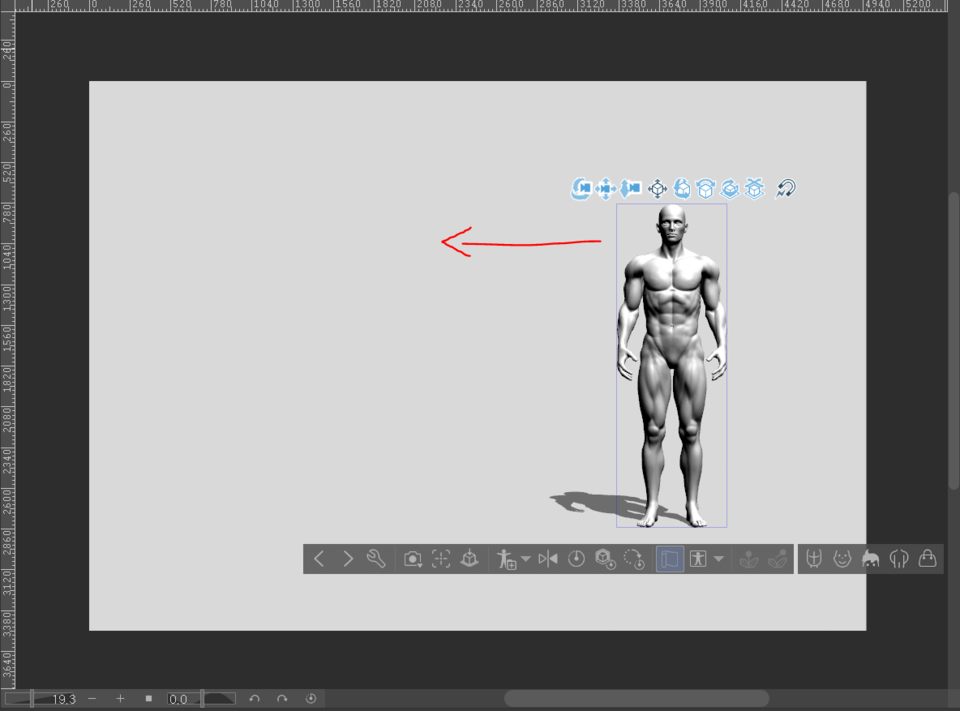
Task: Click the fit to screen square button
Action: pyautogui.click(x=148, y=699)
